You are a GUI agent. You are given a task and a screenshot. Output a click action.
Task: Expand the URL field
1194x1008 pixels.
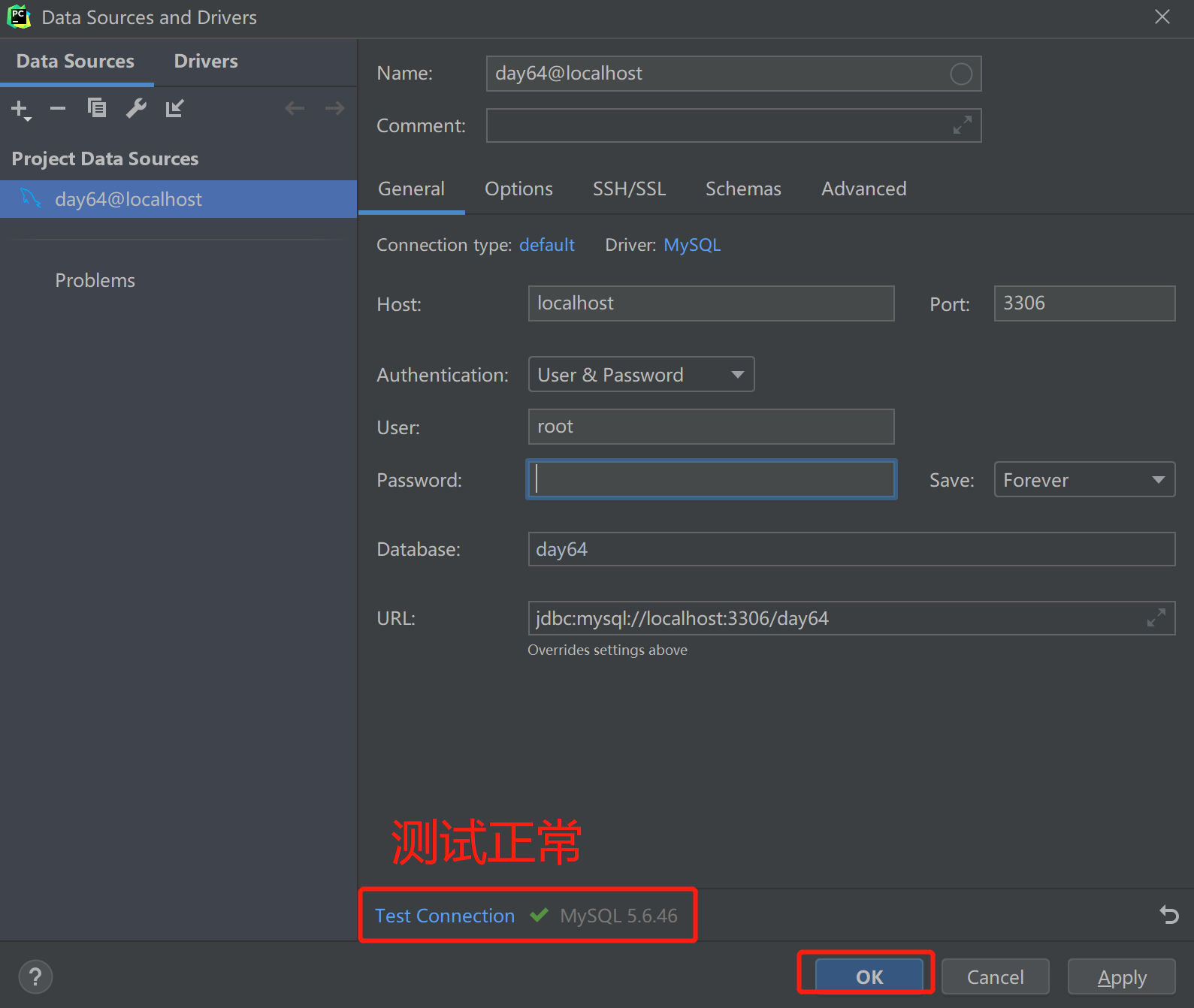[x=1156, y=618]
